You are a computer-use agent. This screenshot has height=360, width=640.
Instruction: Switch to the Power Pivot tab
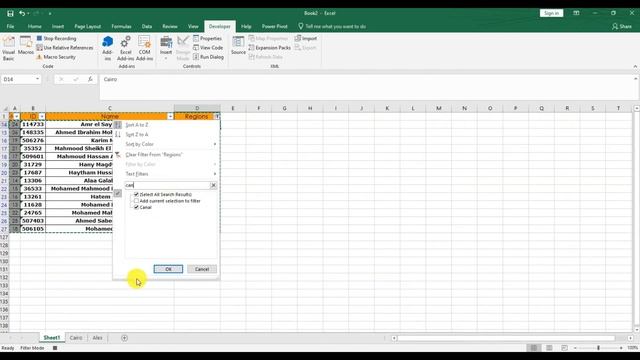(275, 27)
